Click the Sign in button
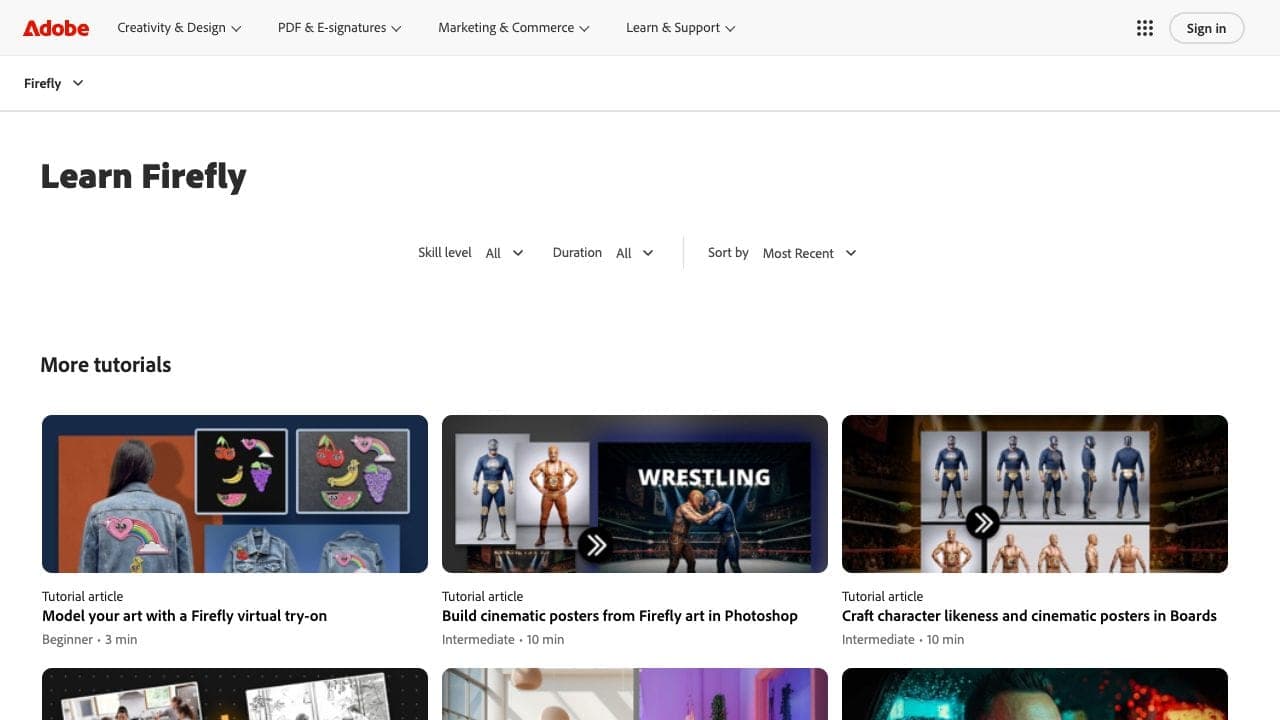Screen dimensions: 1280x720 pyautogui.click(x=1206, y=28)
